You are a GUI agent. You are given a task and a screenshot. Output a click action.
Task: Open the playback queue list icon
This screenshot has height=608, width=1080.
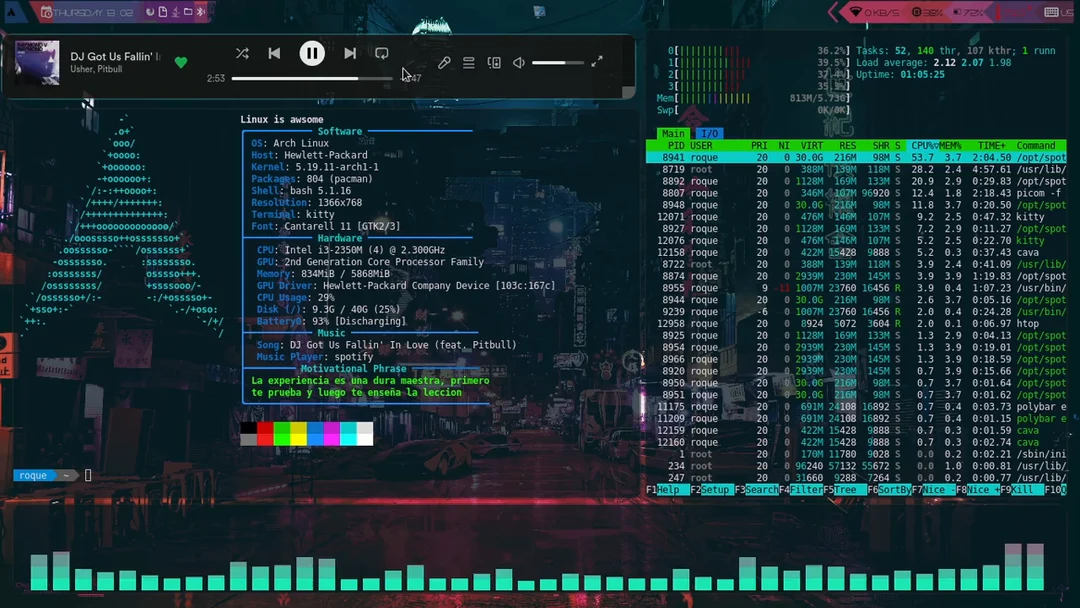coord(468,62)
